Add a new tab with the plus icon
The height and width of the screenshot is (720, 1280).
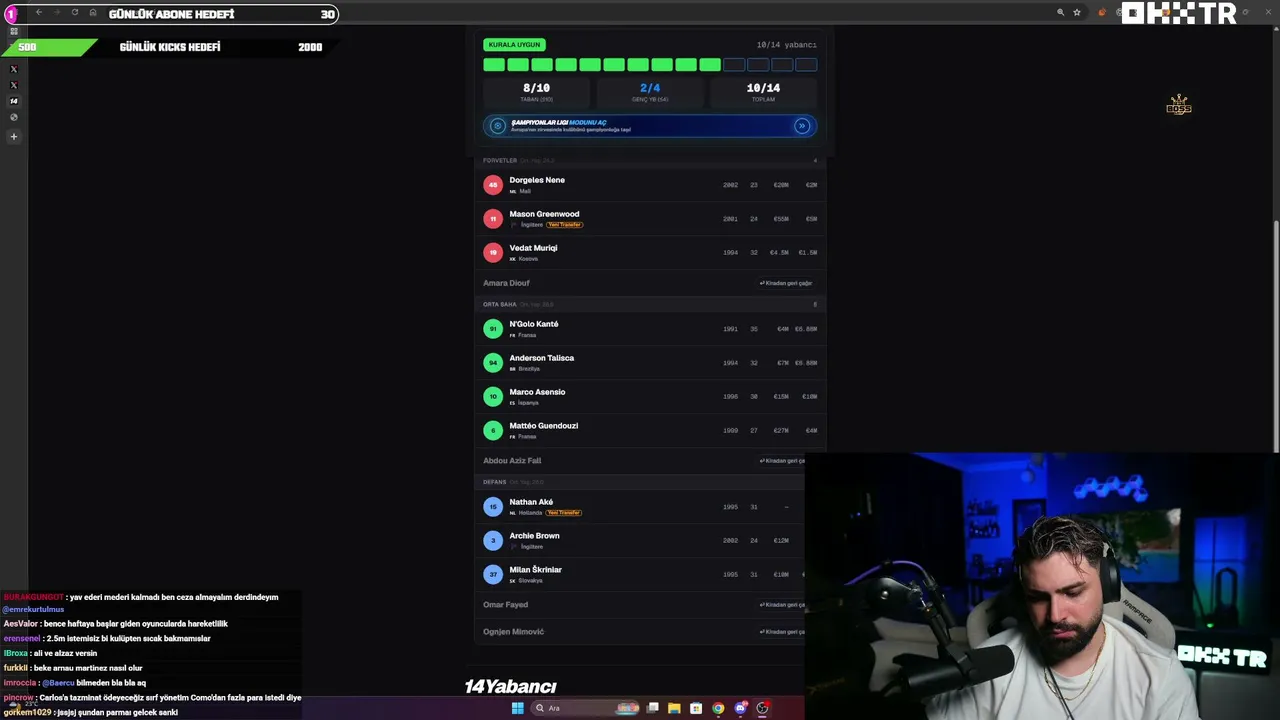pos(14,136)
